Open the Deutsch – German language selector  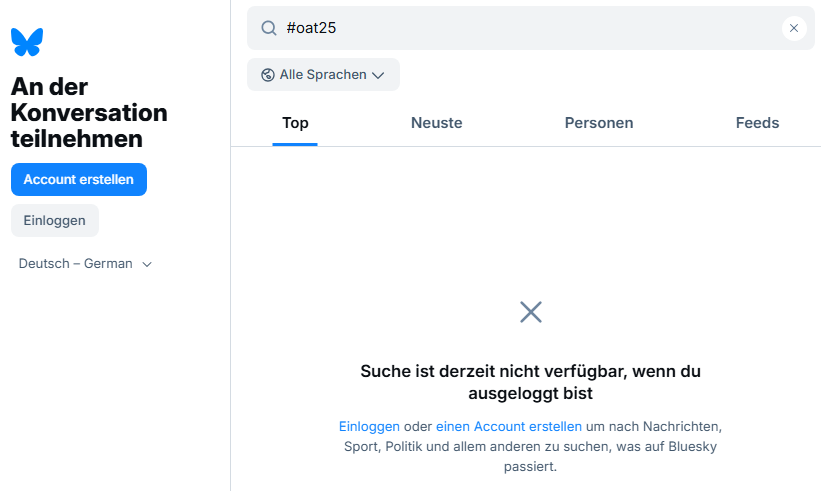(x=76, y=264)
